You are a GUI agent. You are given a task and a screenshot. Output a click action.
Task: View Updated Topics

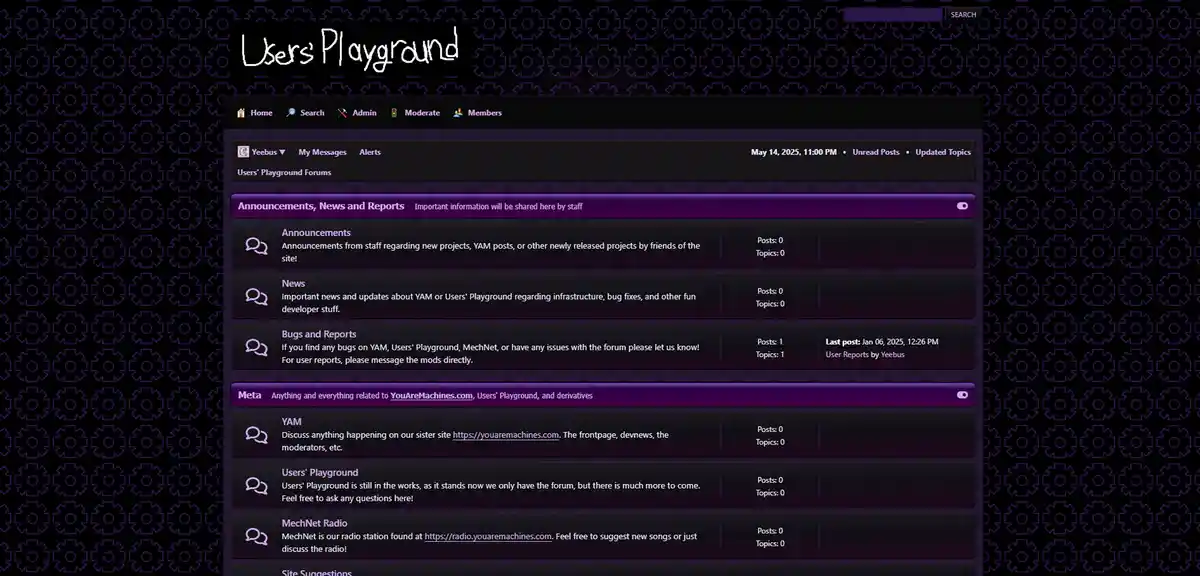coord(943,152)
